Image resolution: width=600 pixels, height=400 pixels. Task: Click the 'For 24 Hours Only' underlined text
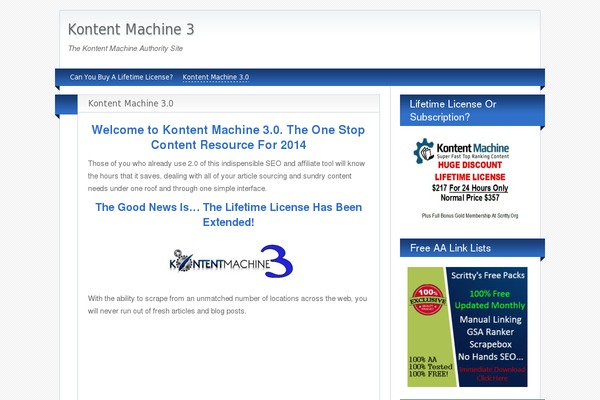coord(478,188)
